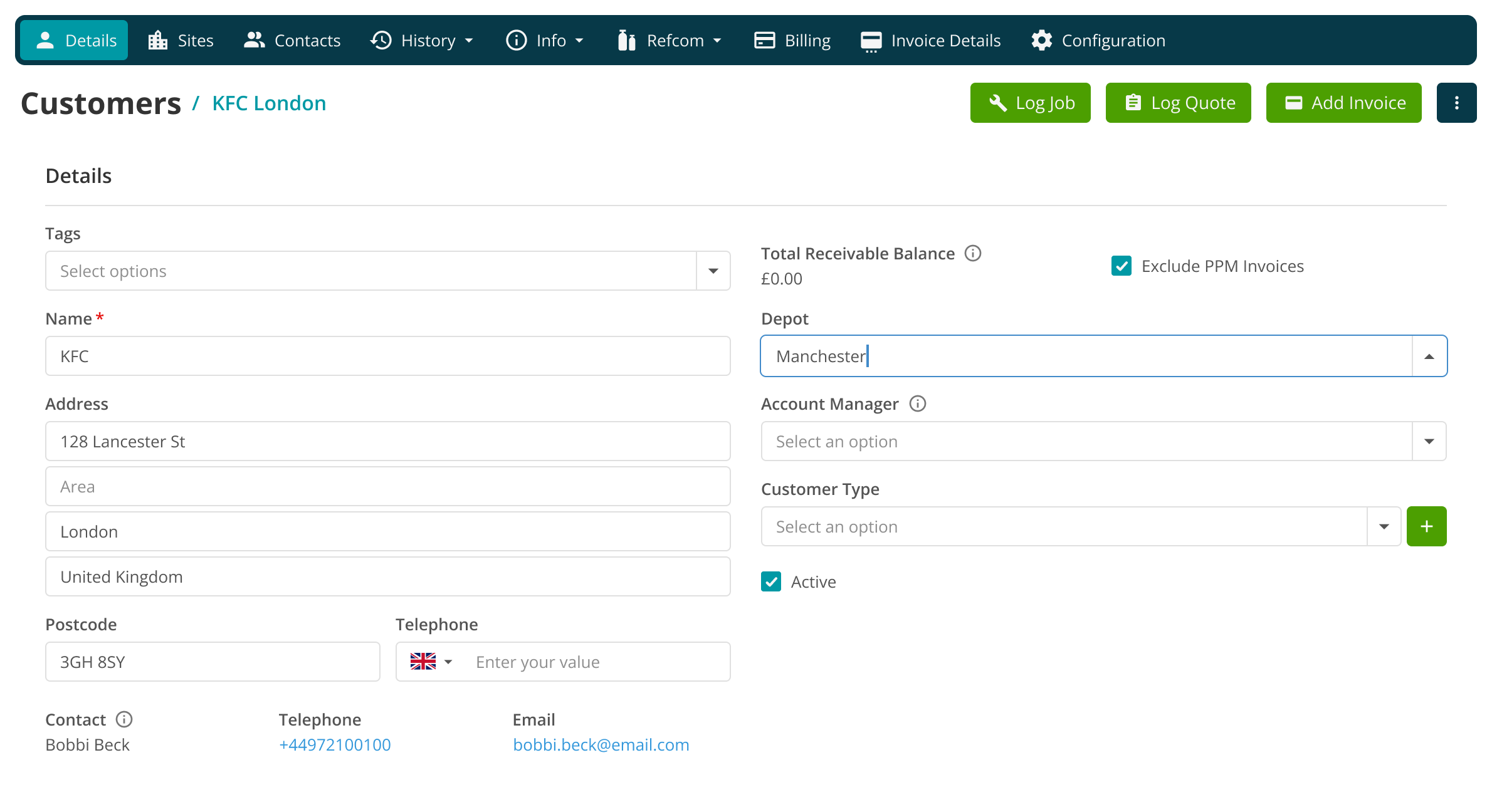The width and height of the screenshot is (1492, 812).
Task: Click the KFC London breadcrumb text
Action: click(x=269, y=103)
